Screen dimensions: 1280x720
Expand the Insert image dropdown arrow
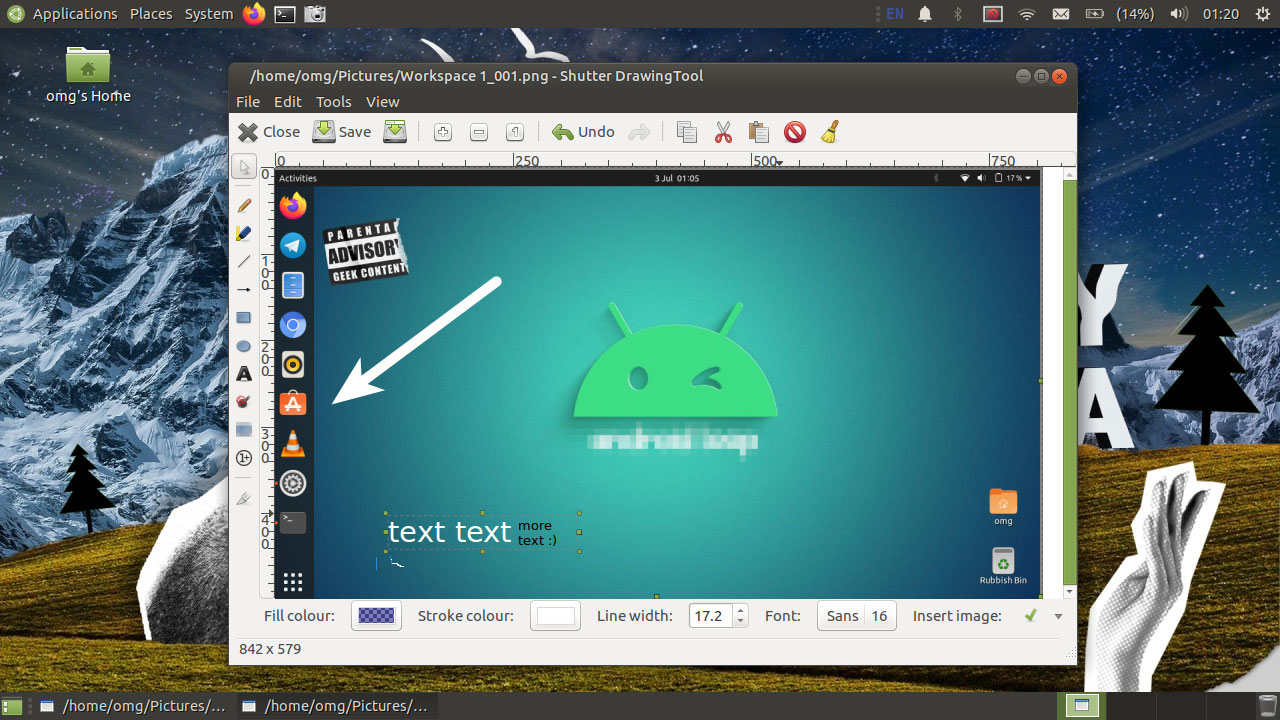(1058, 616)
